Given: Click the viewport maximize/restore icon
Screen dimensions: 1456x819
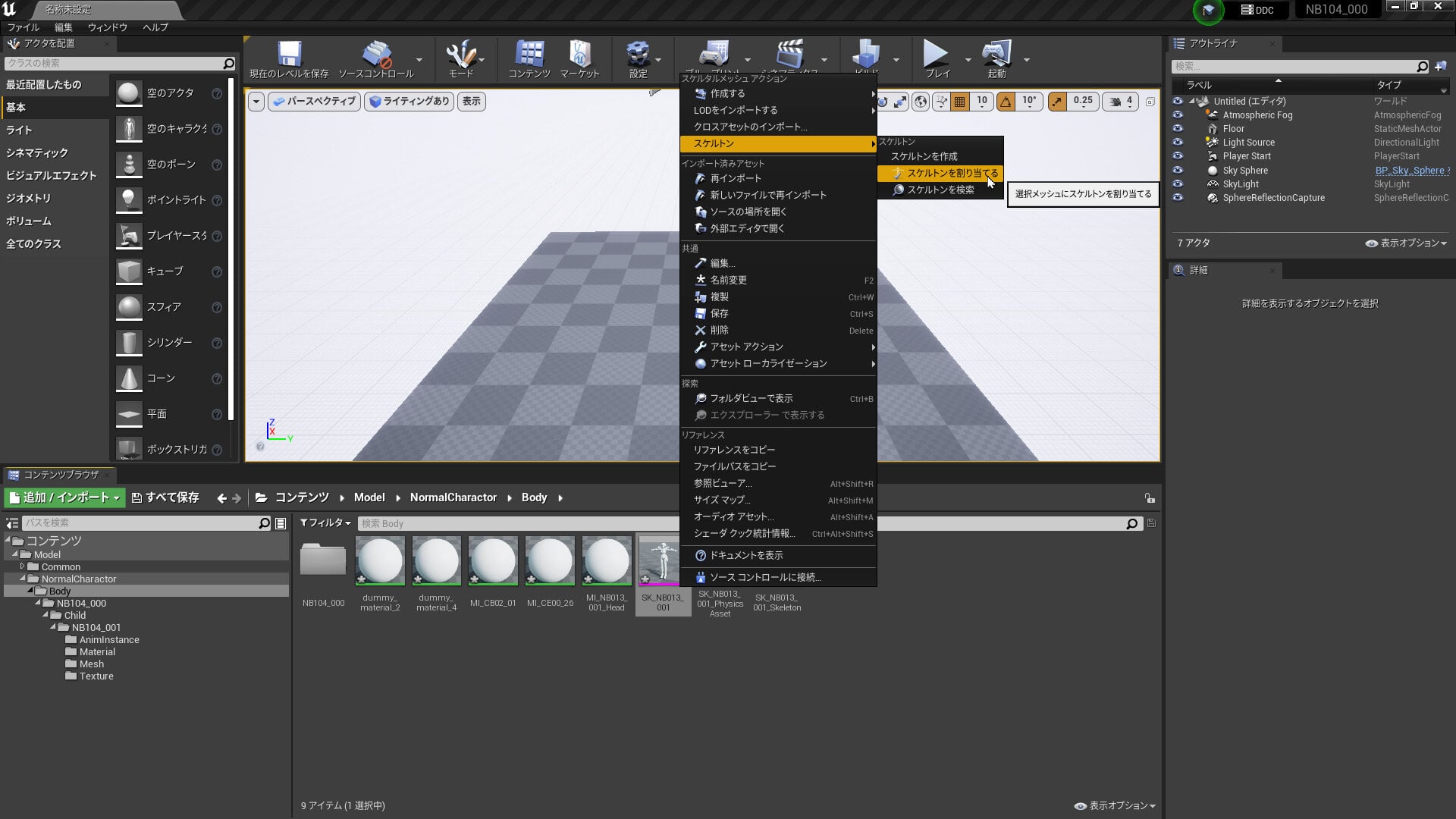Looking at the screenshot, I should [x=1150, y=102].
